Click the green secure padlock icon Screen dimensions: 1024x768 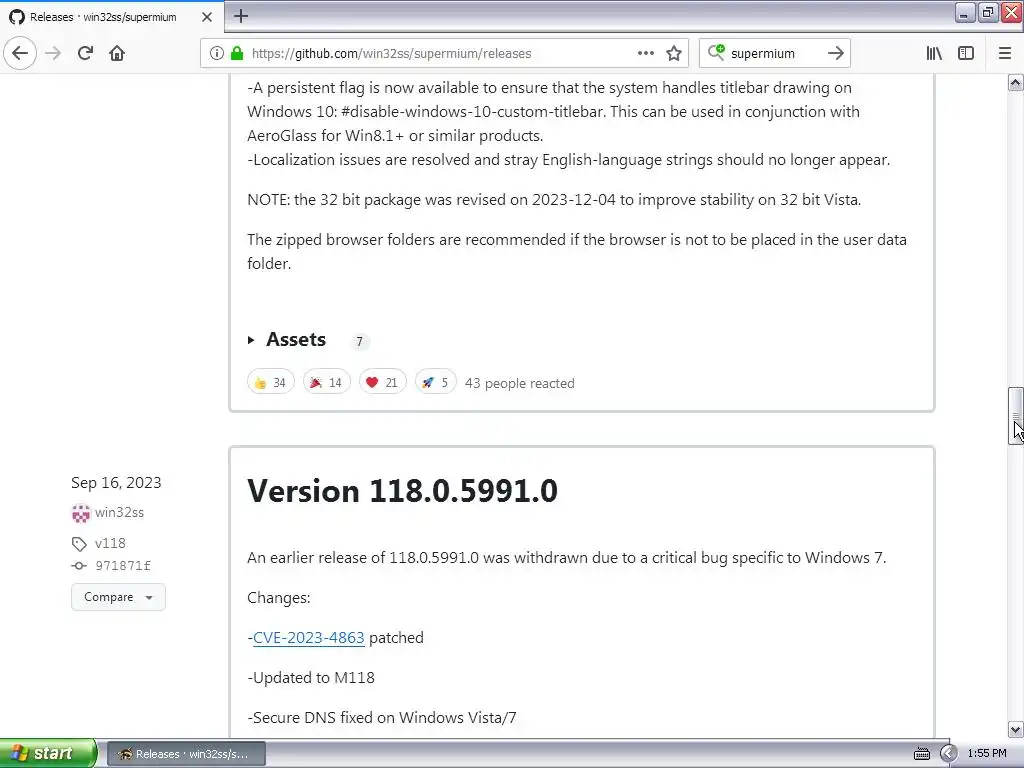click(x=237, y=53)
